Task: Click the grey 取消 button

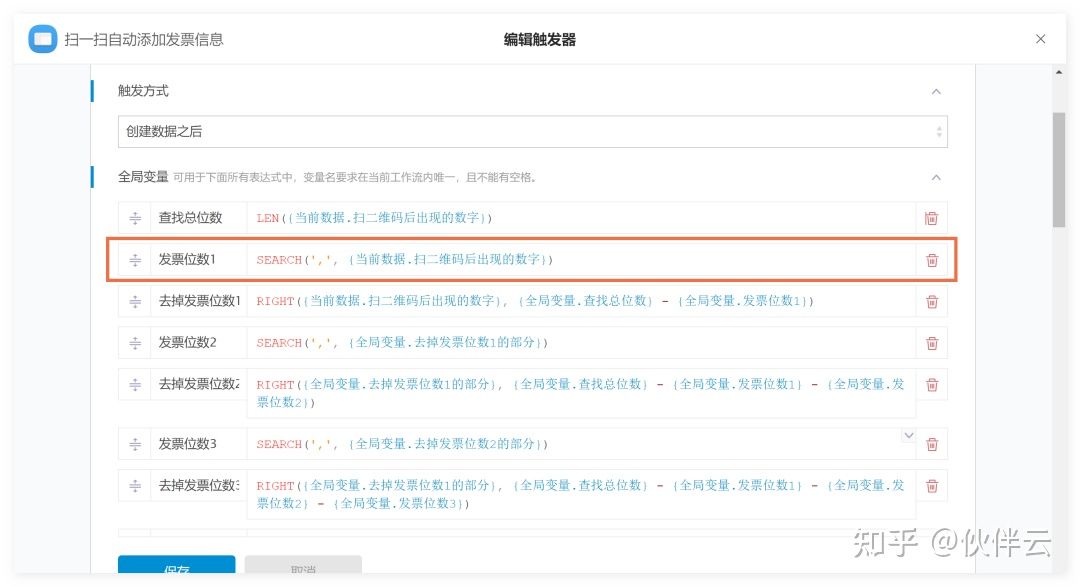Action: pos(303,565)
